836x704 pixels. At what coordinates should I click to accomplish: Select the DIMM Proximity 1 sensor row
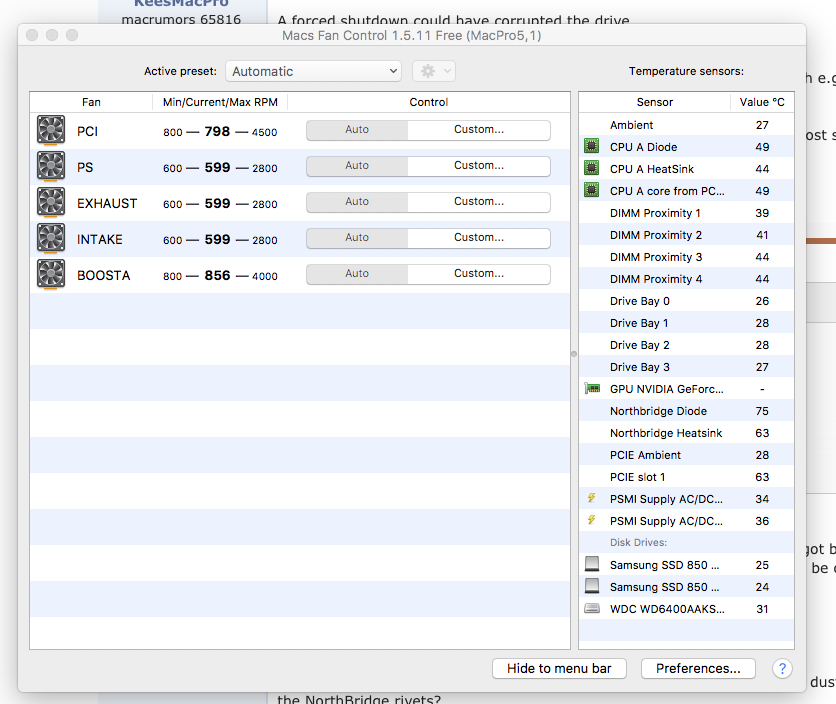pos(686,213)
